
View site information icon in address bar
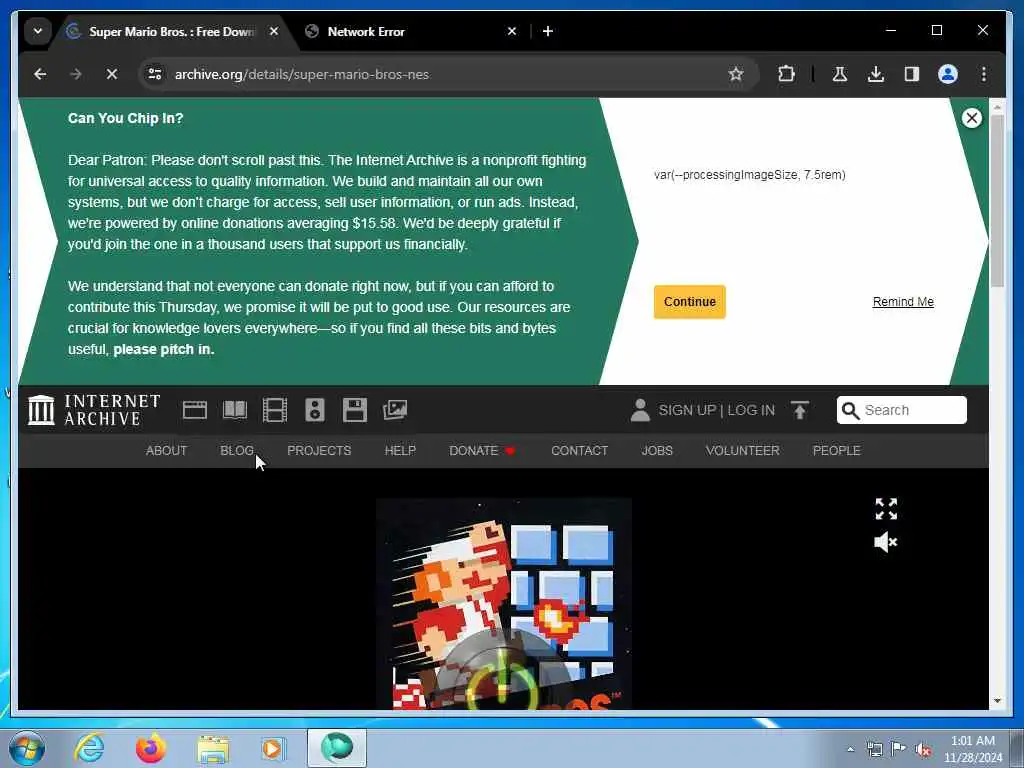pyautogui.click(x=155, y=74)
